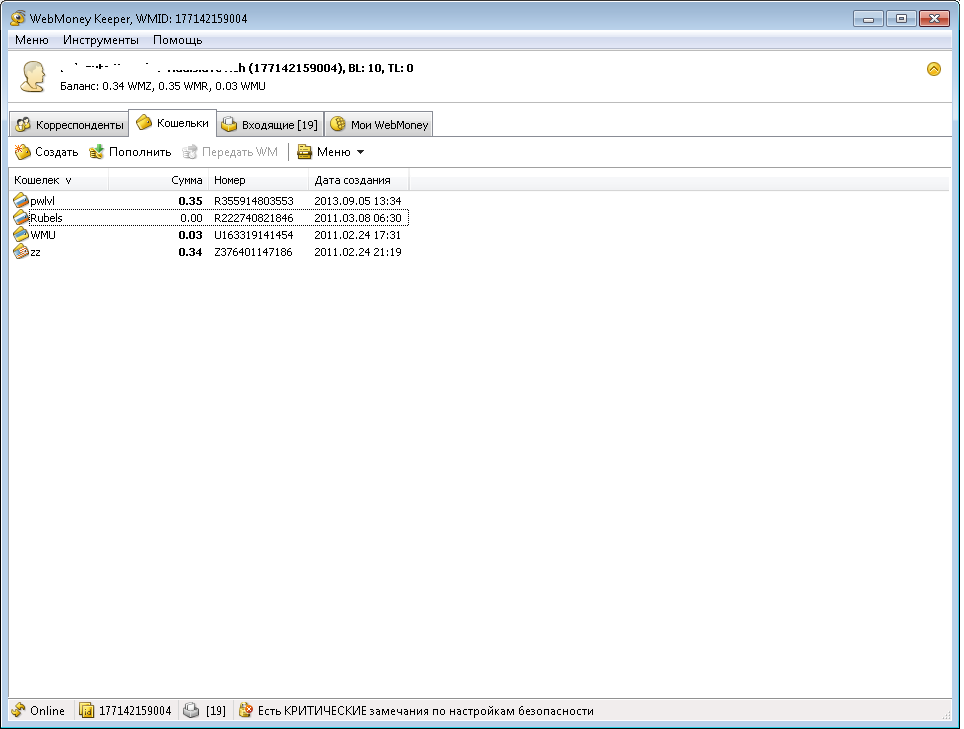Click the user avatar icon
964x729 pixels.
33,77
